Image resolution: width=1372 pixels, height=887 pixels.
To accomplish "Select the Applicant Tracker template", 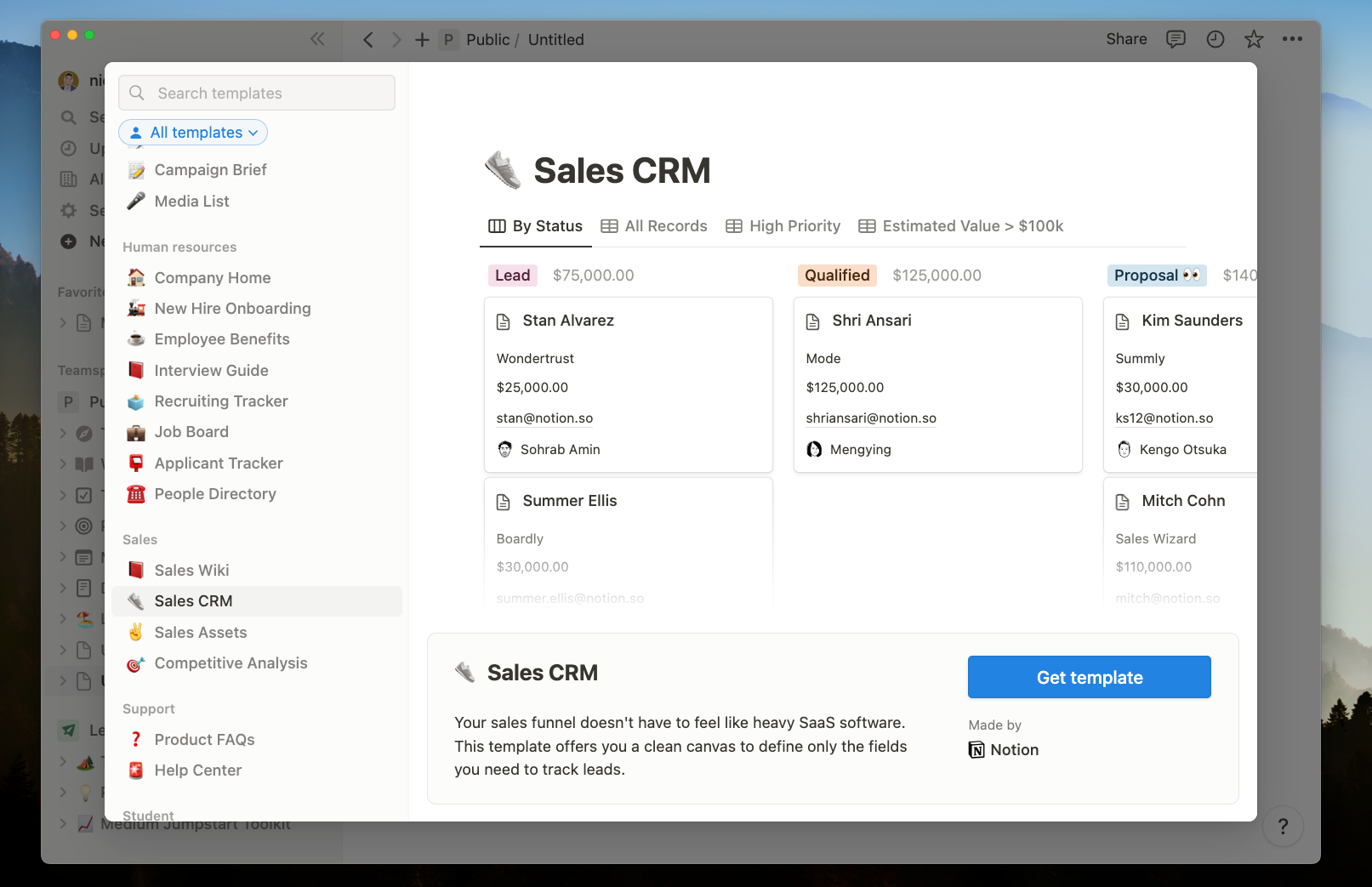I will (x=256, y=463).
